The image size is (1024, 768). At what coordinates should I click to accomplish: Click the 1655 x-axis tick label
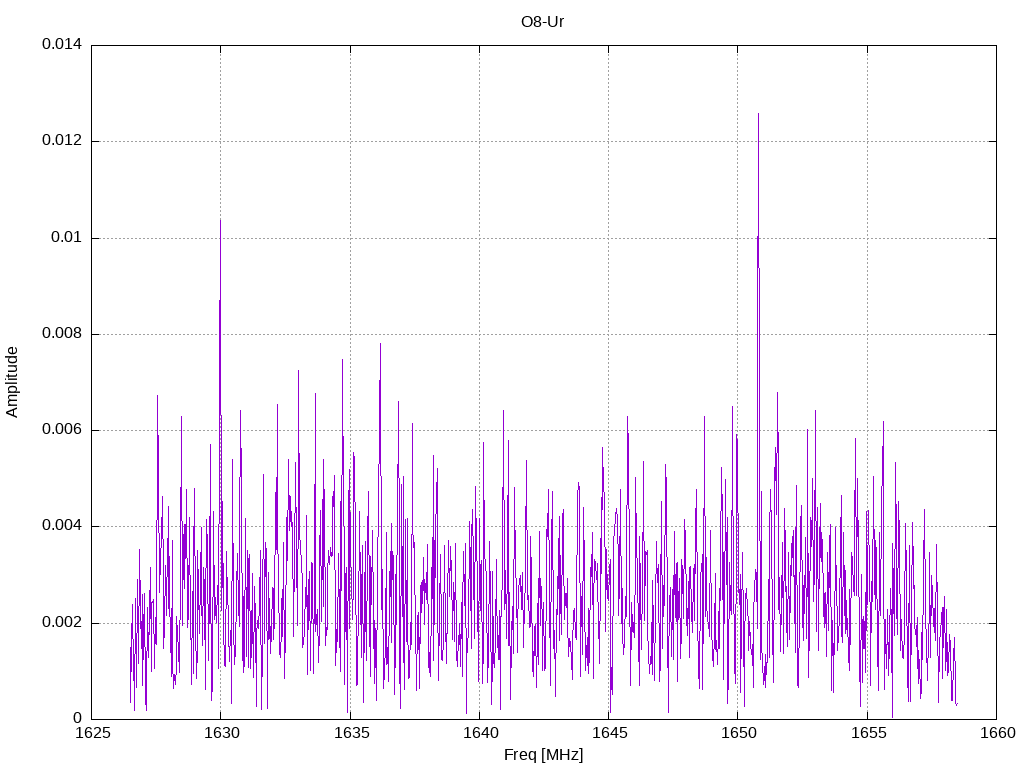tap(866, 733)
